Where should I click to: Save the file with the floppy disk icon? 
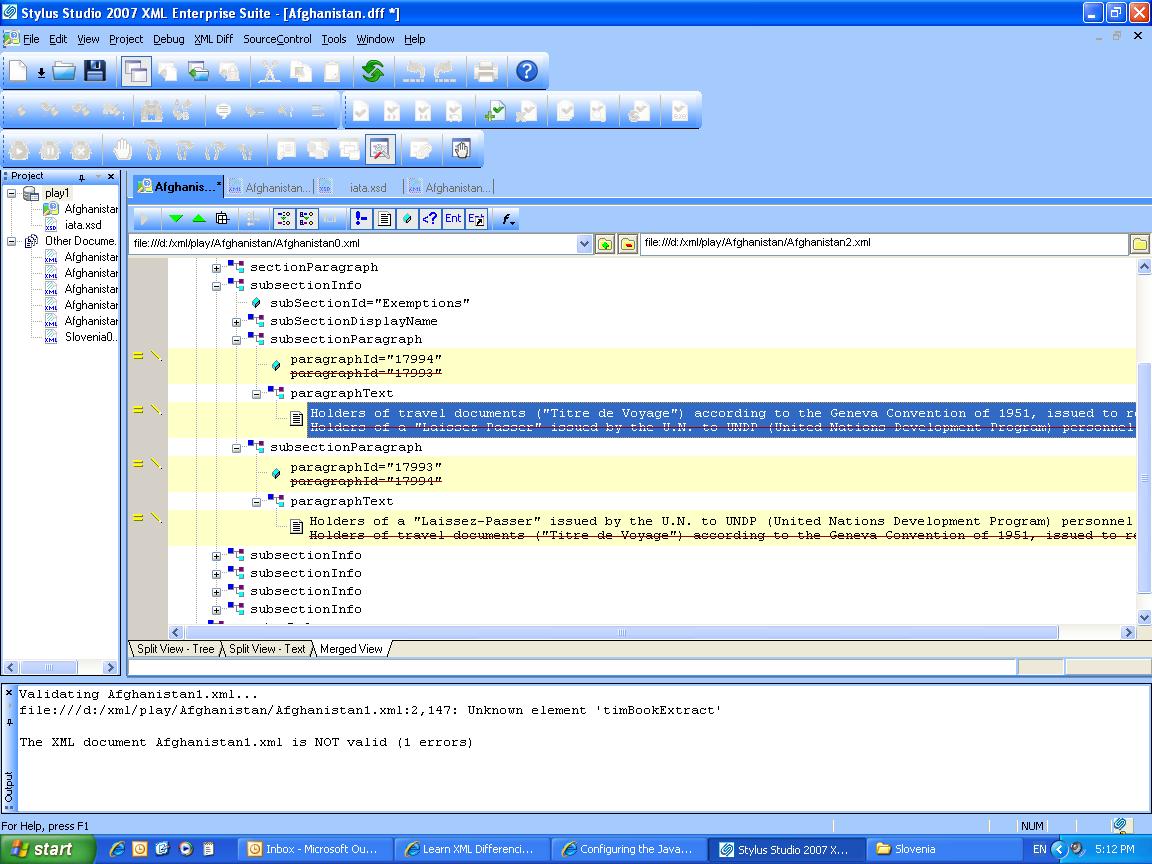(x=95, y=71)
